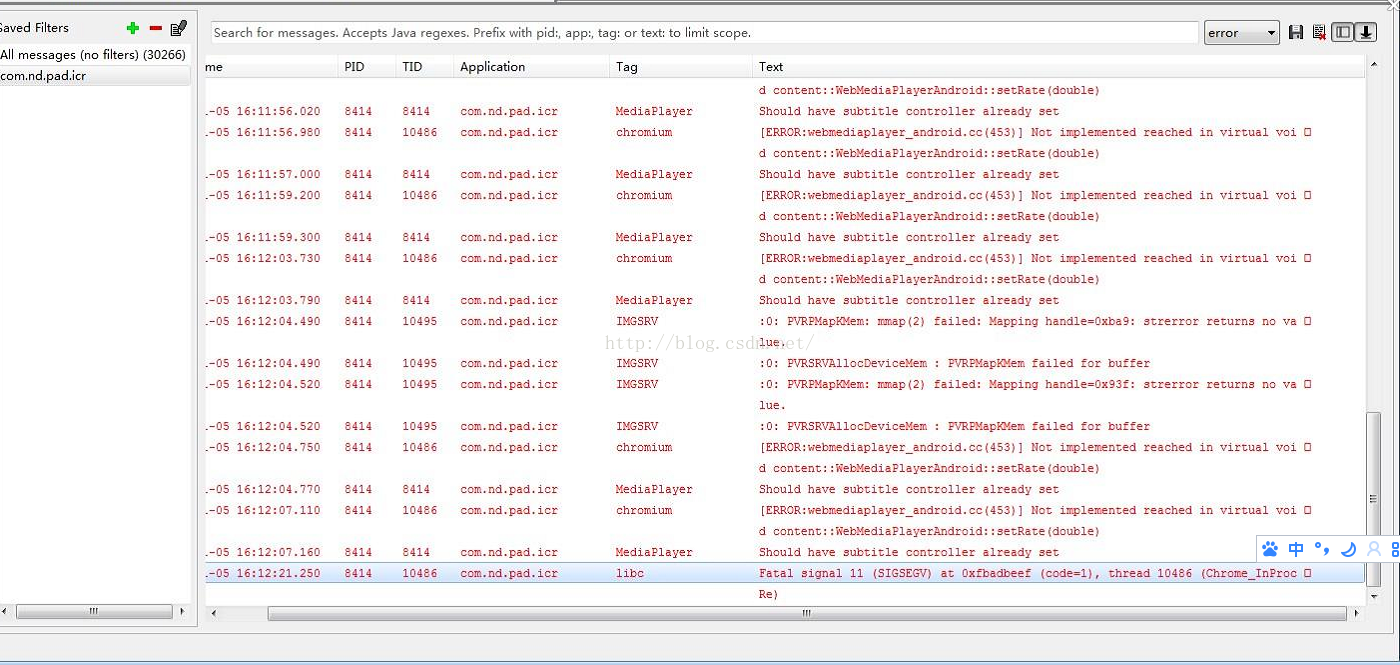Image resolution: width=1400 pixels, height=665 pixels.
Task: Focus the message search field
Action: pyautogui.click(x=704, y=33)
